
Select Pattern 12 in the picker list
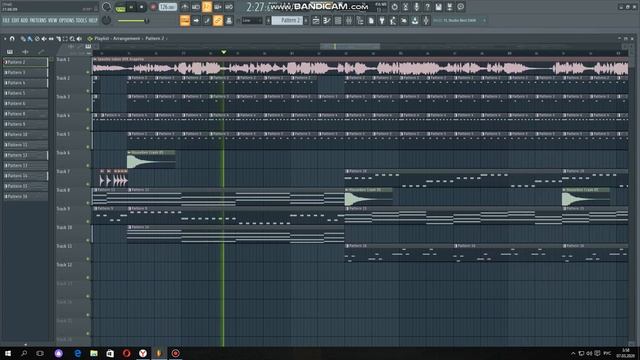[25, 155]
